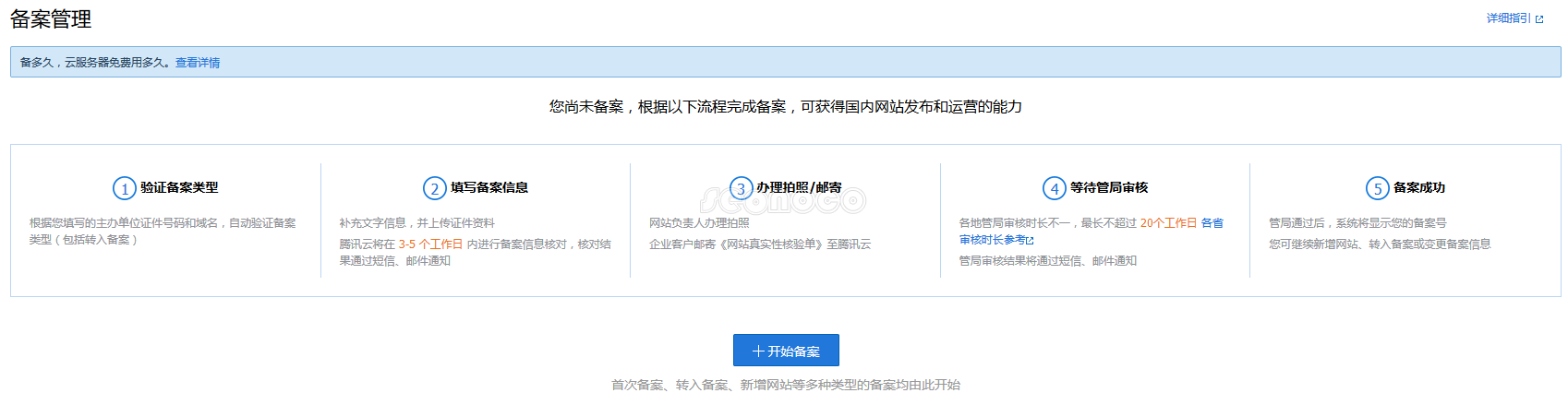The image size is (1568, 405).
Task: Click the step 3 circled number icon
Action: pos(741,188)
